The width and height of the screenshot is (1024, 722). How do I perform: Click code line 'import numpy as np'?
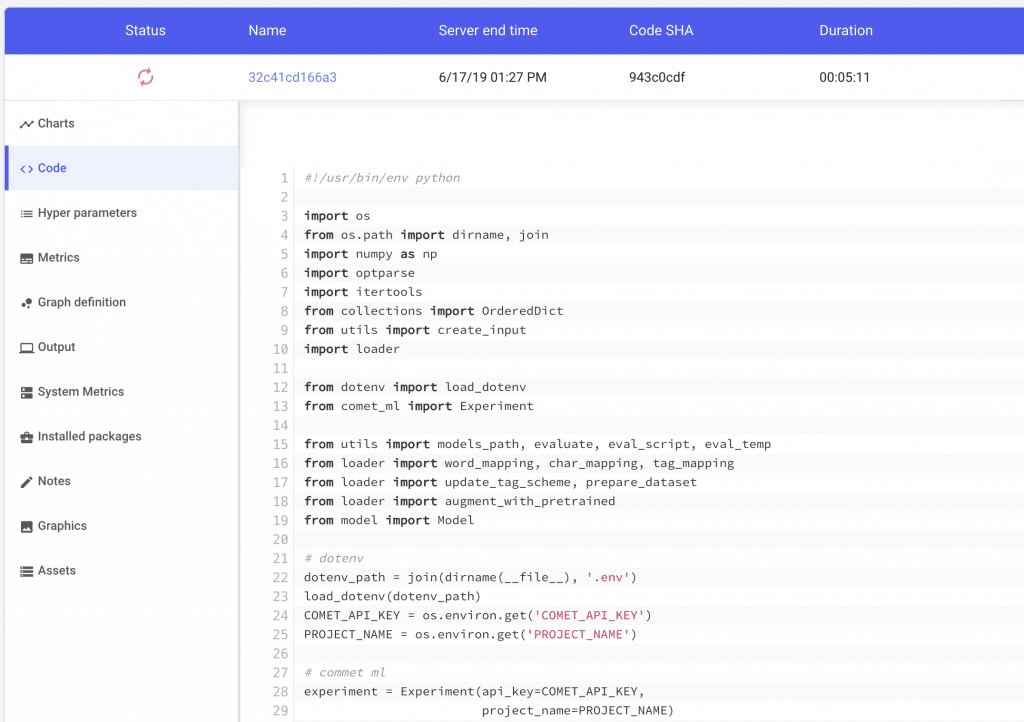(x=370, y=254)
